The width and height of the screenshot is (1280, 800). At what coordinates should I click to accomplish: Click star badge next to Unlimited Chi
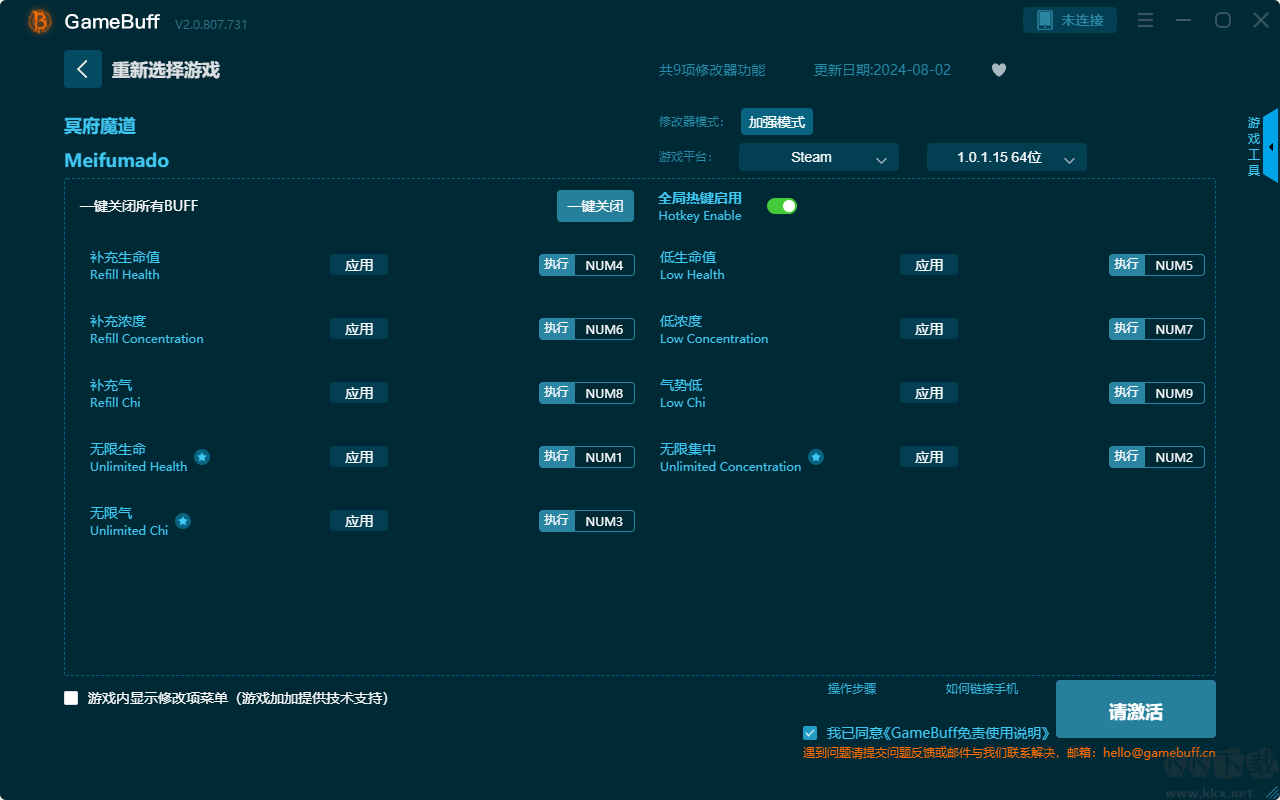183,521
